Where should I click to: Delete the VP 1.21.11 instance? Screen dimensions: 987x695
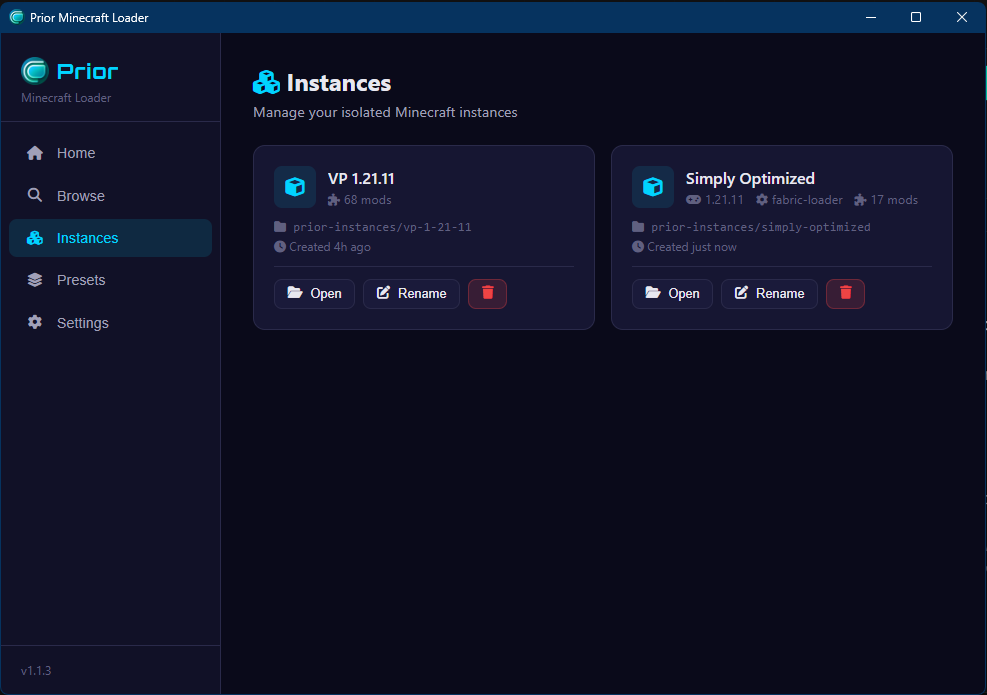487,293
